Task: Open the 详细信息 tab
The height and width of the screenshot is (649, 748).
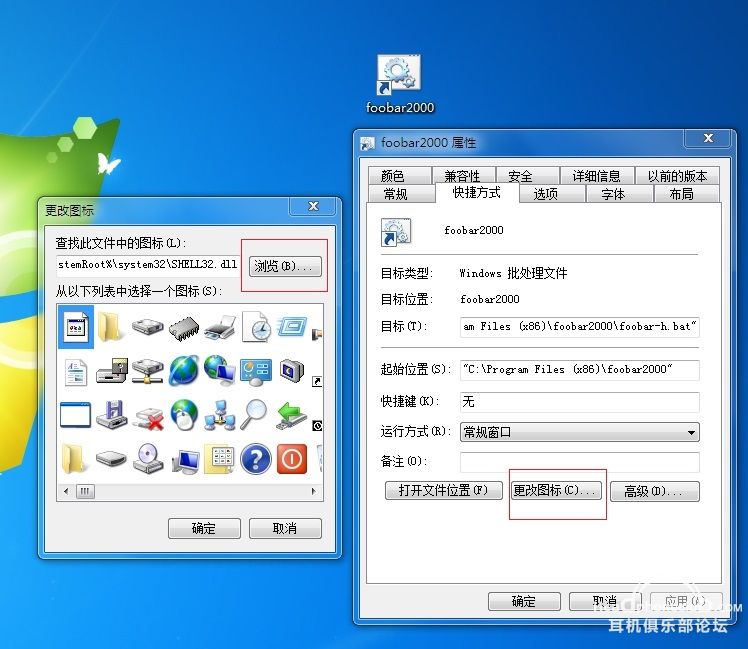Action: (x=597, y=176)
